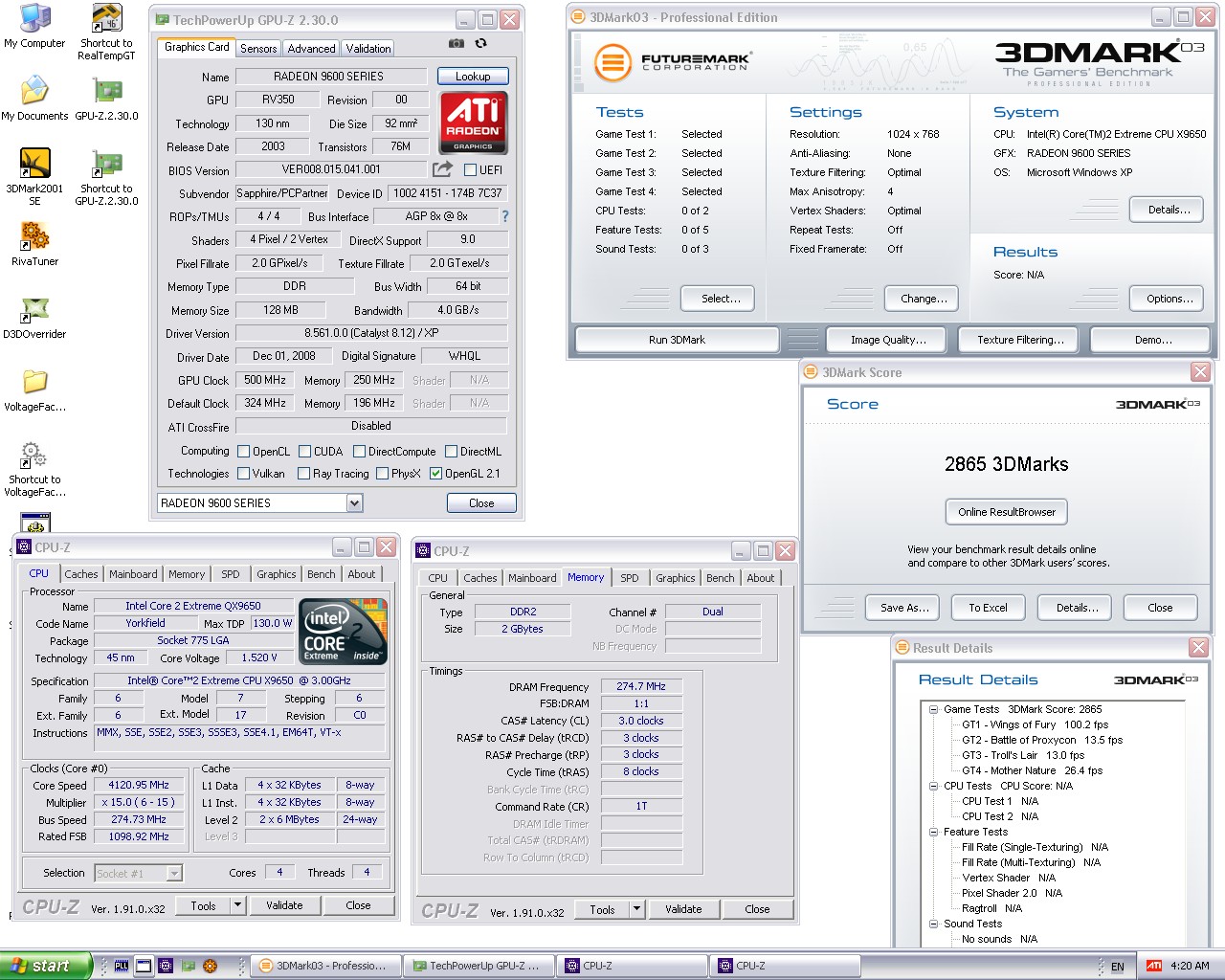Image resolution: width=1225 pixels, height=980 pixels.
Task: Click the EN language indicator
Action: click(1117, 967)
